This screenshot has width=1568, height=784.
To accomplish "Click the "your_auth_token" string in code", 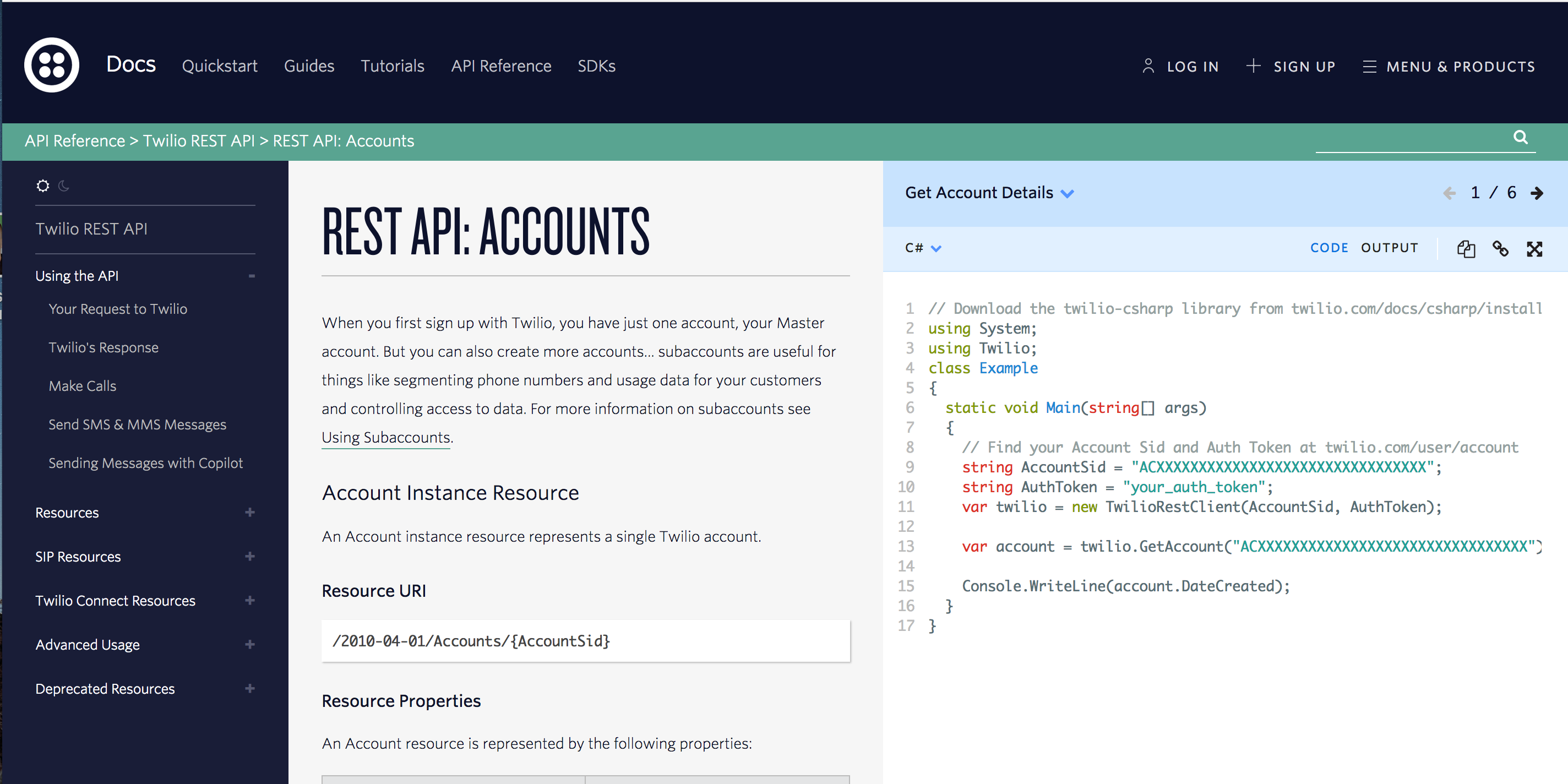I will tap(1194, 487).
